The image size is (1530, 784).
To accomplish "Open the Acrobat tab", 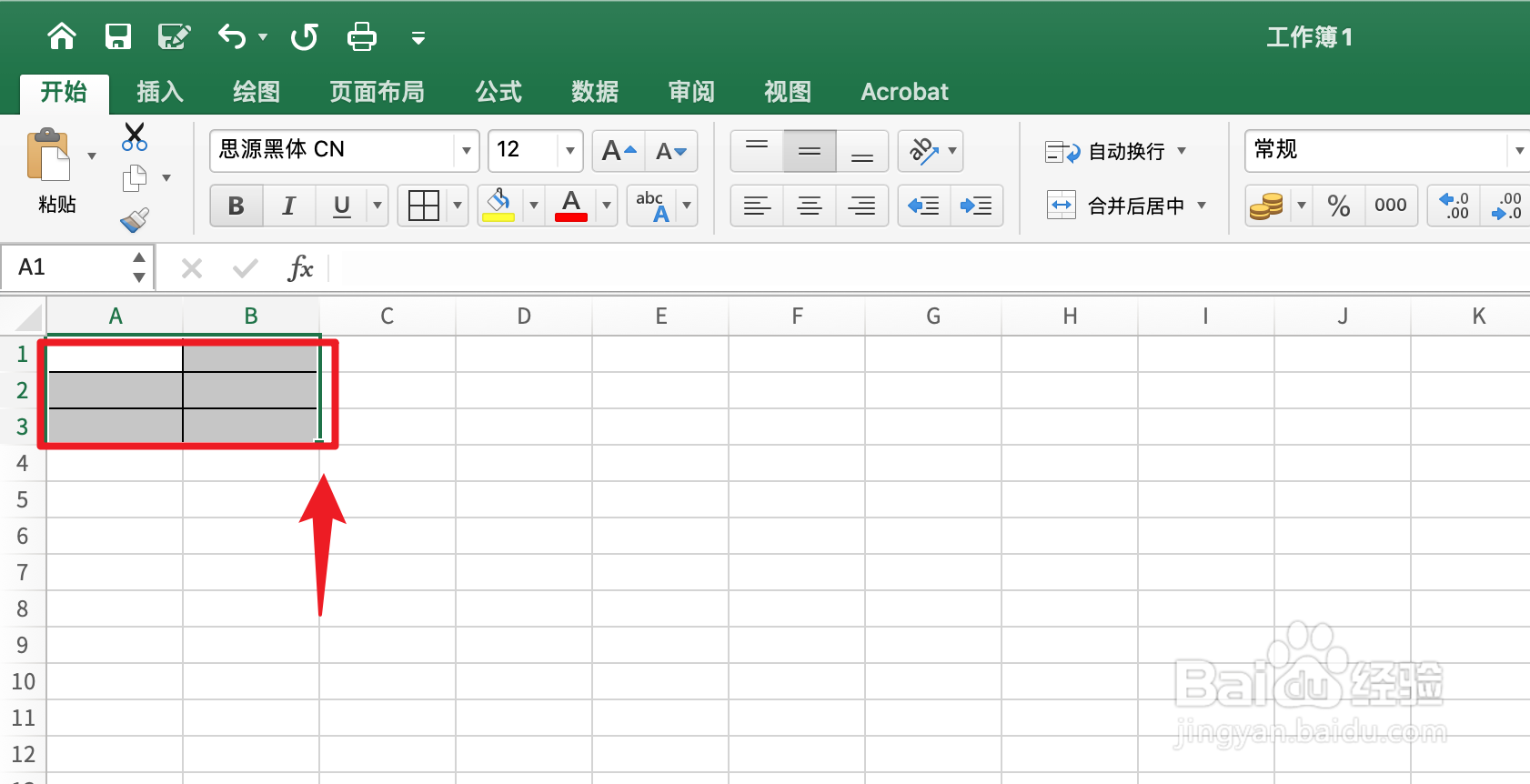I will click(x=904, y=92).
